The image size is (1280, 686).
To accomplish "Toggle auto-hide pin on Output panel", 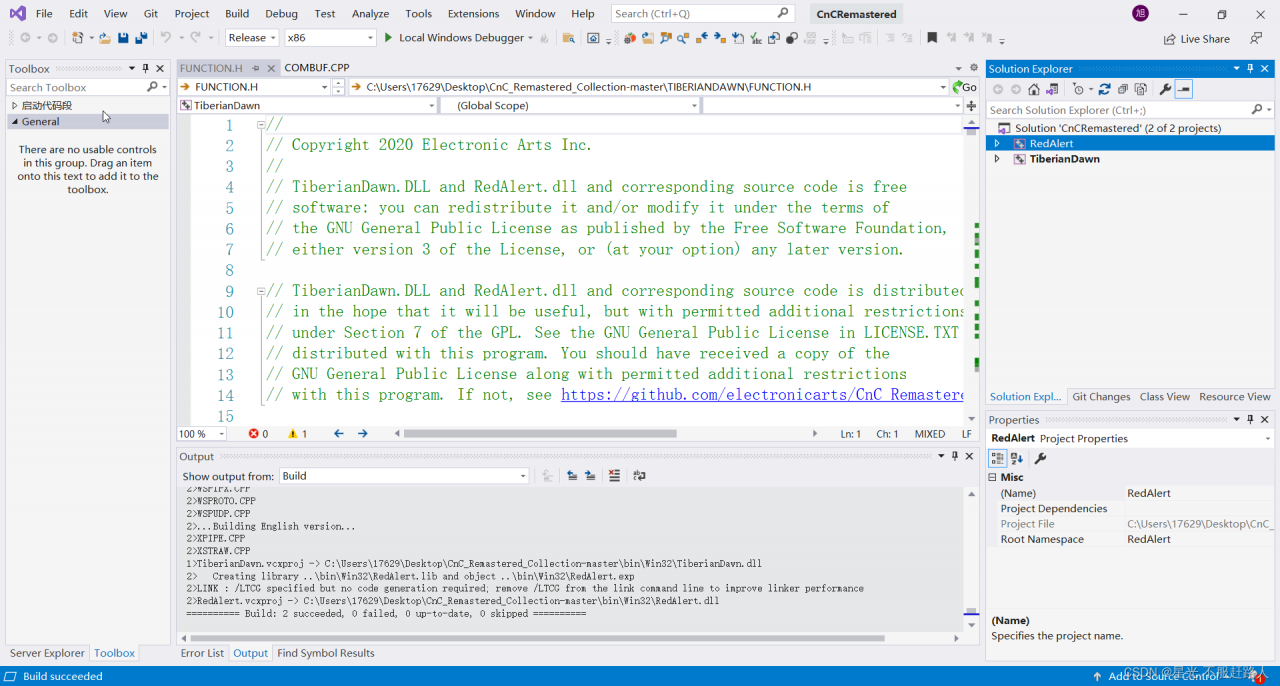I will (x=955, y=456).
